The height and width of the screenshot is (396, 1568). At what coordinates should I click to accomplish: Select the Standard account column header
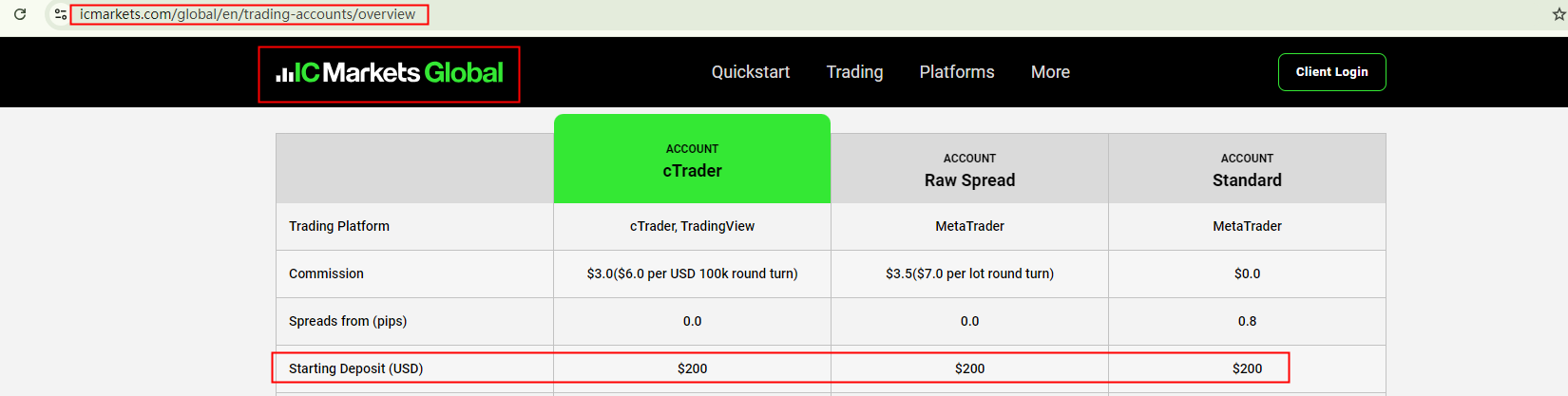pos(1247,170)
